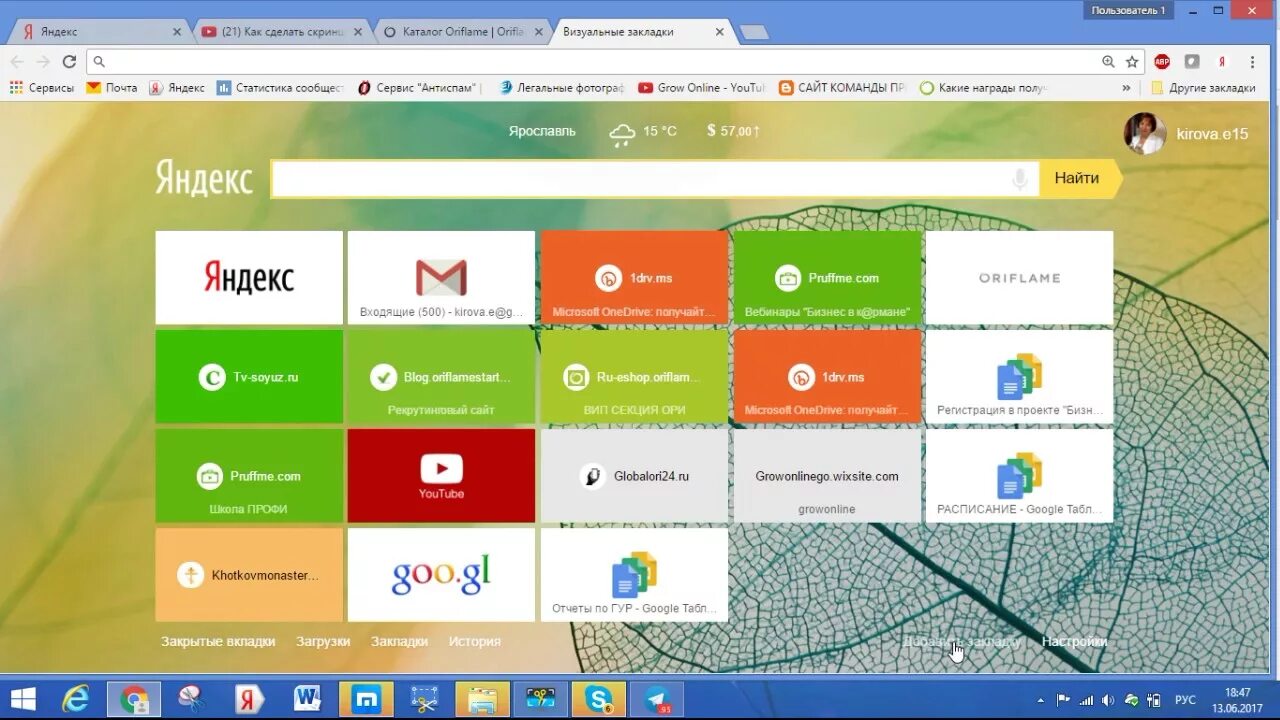Viewport: 1280px width, 720px height.
Task: Open the РАСПИСАНИЕ Google sheet tile
Action: click(1019, 476)
